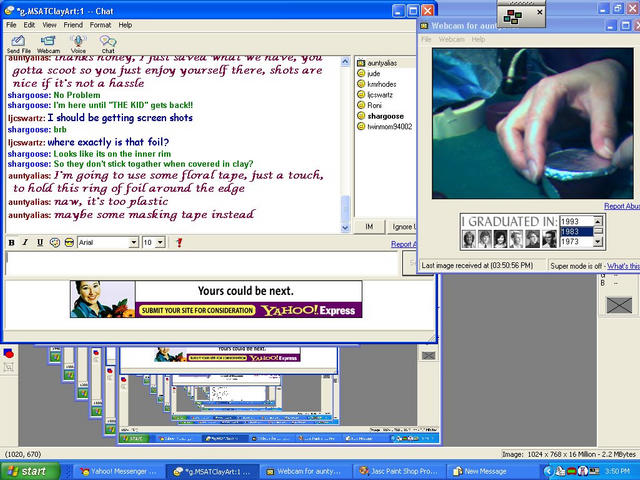Click the Send File toolbar icon
The width and height of the screenshot is (640, 480).
pos(18,44)
